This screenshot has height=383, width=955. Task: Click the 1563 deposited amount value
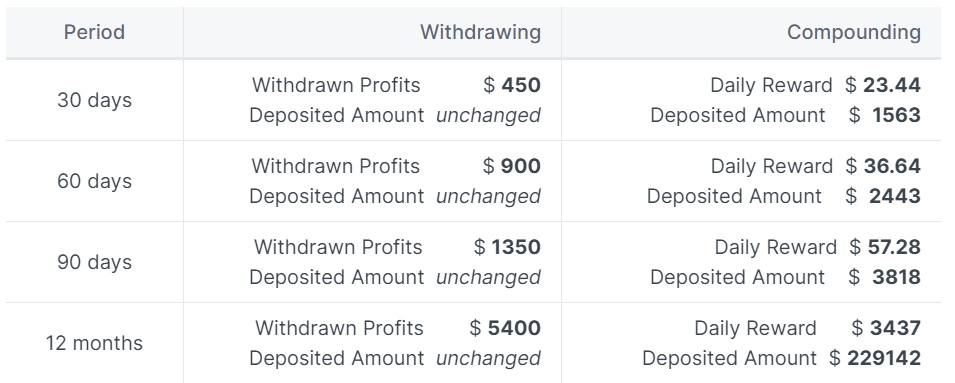pyautogui.click(x=896, y=115)
